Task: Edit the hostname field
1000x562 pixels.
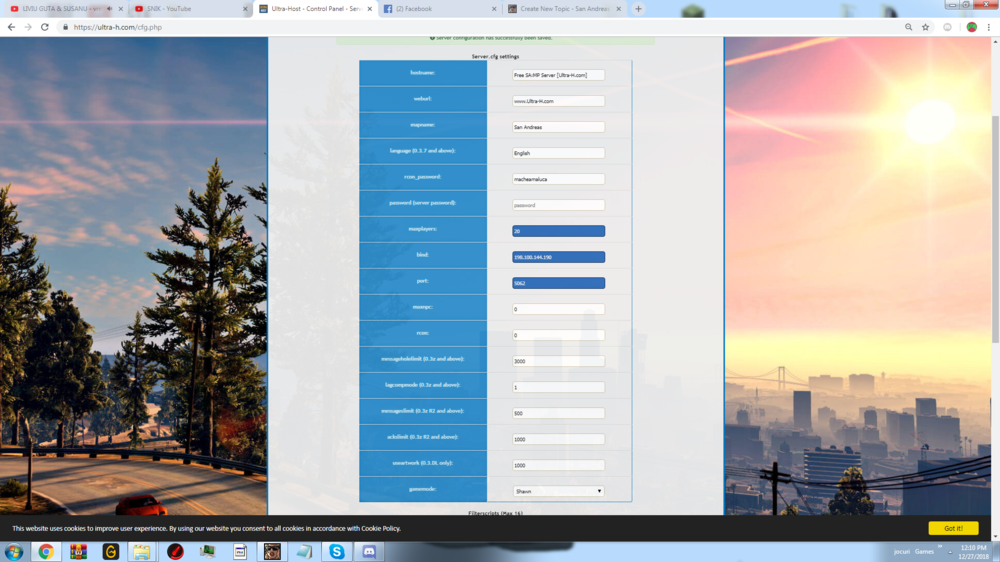Action: click(x=558, y=75)
